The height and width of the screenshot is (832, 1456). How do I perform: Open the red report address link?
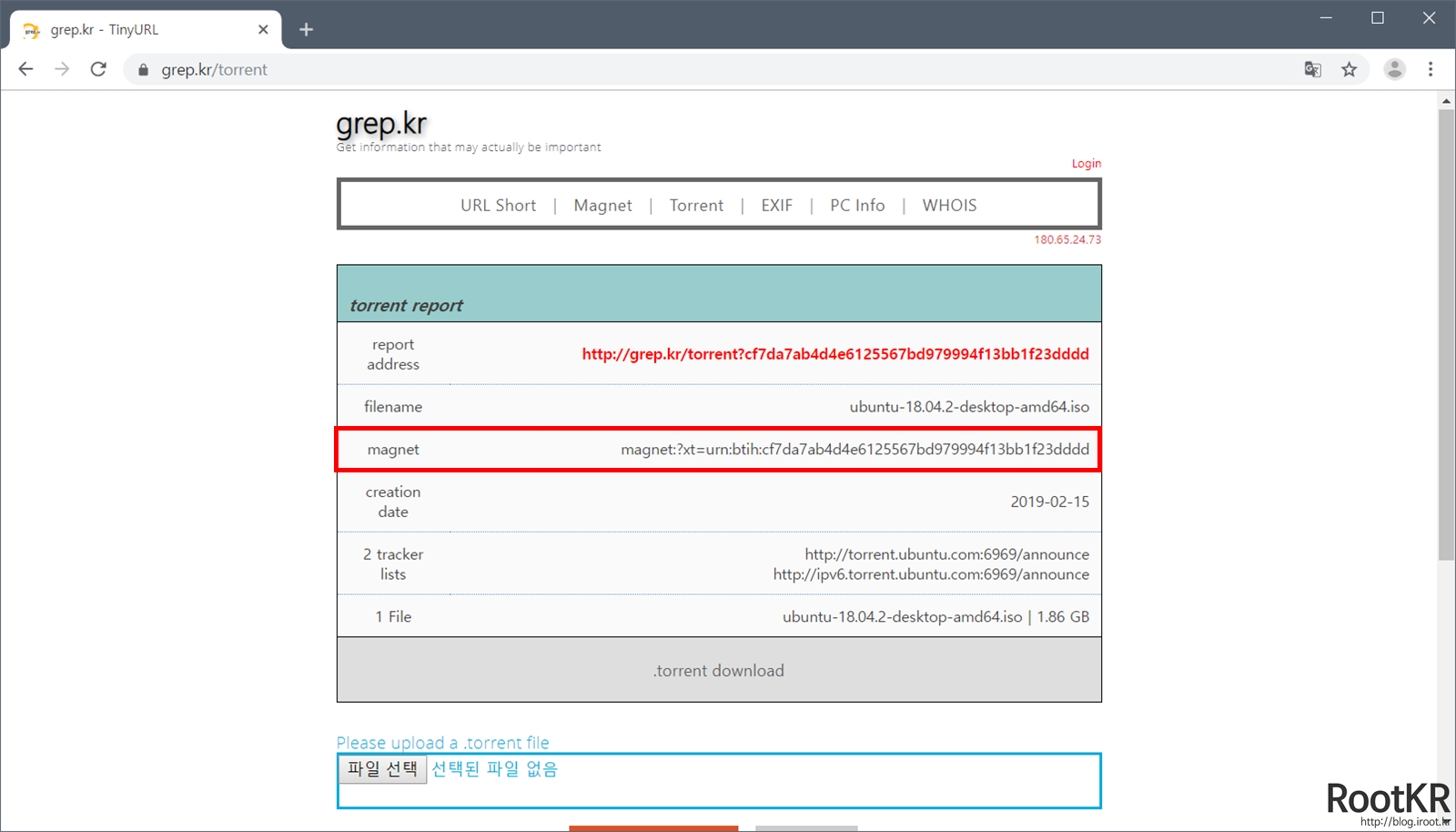click(835, 354)
